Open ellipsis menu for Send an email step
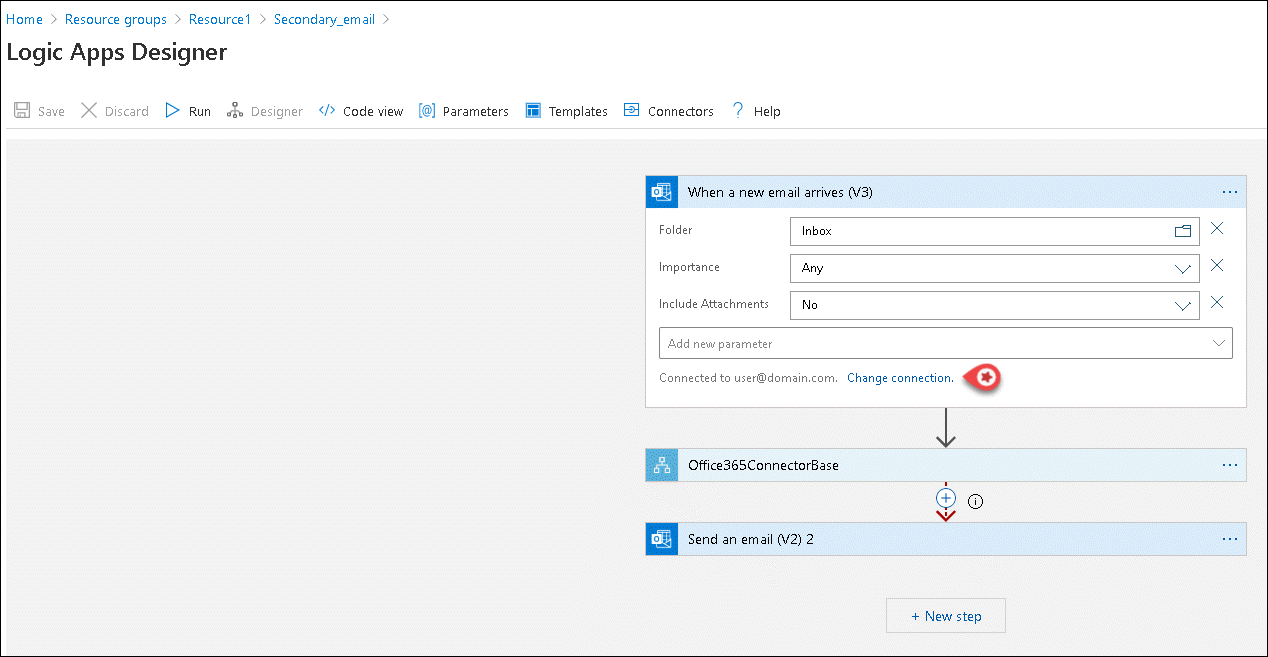 pos(1230,539)
